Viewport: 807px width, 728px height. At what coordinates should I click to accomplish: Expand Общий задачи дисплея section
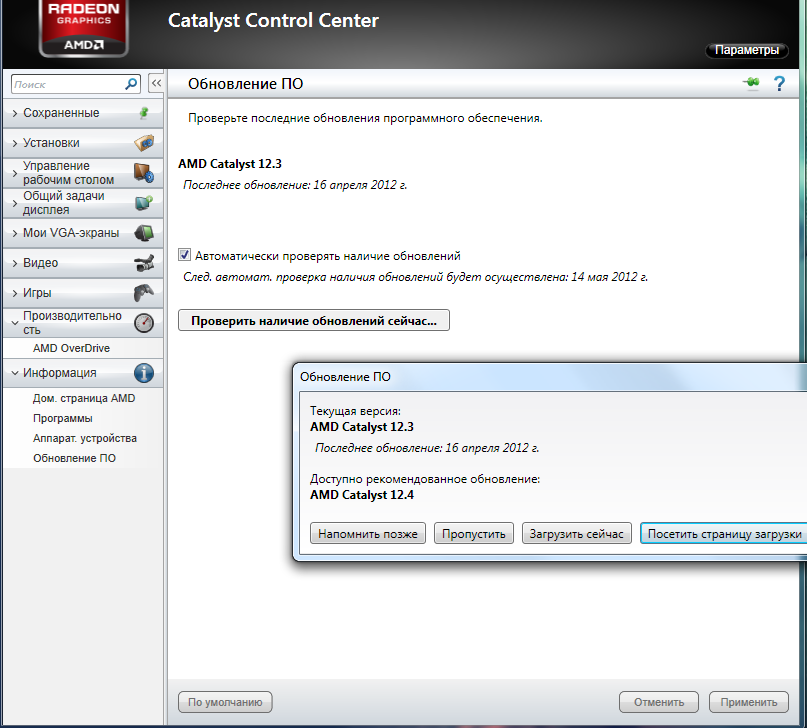click(15, 203)
